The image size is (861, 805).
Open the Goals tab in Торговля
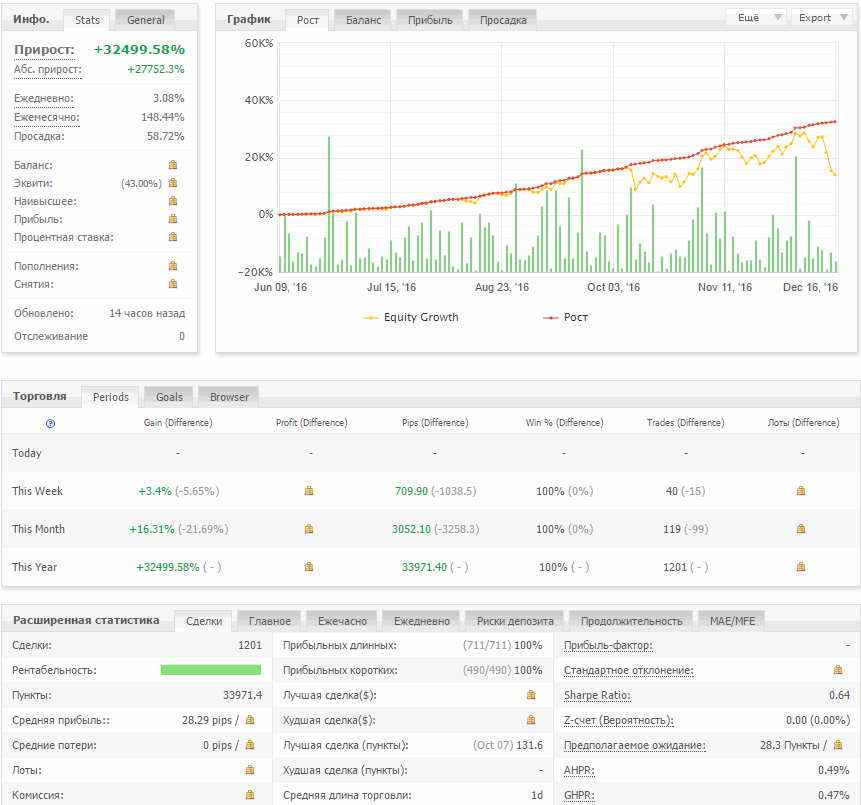click(169, 397)
